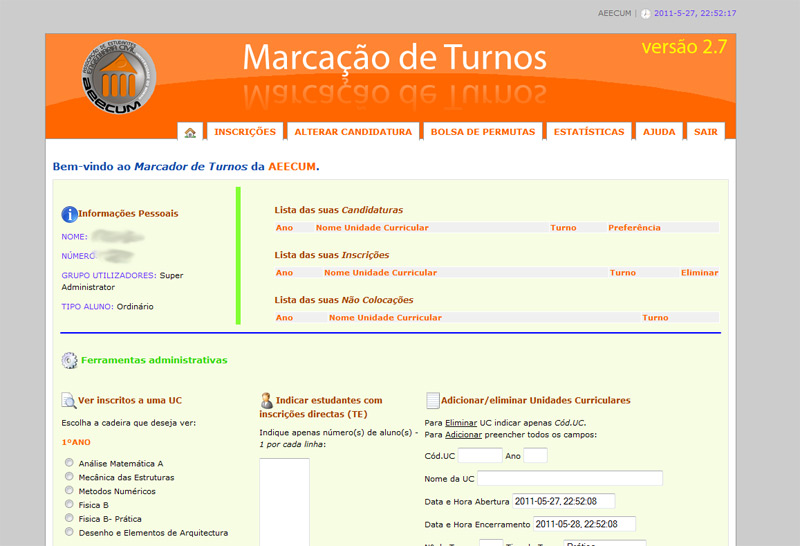Click the student numbers text area
The height and width of the screenshot is (546, 800).
point(284,502)
